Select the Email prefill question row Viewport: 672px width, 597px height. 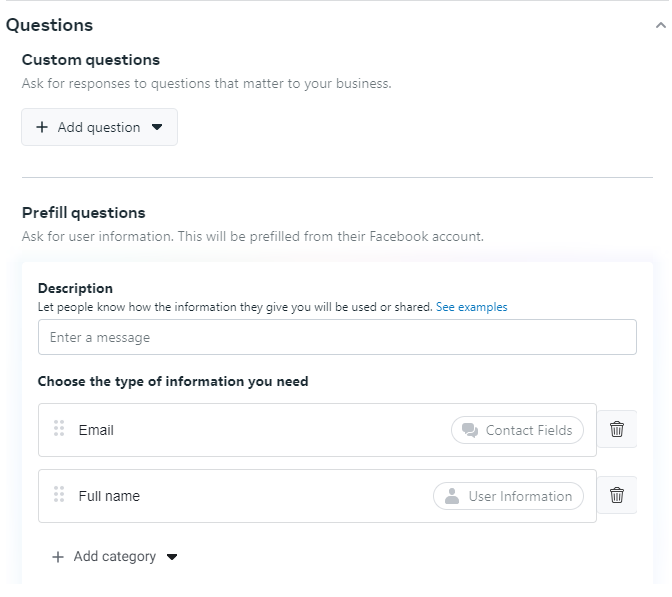tap(317, 429)
